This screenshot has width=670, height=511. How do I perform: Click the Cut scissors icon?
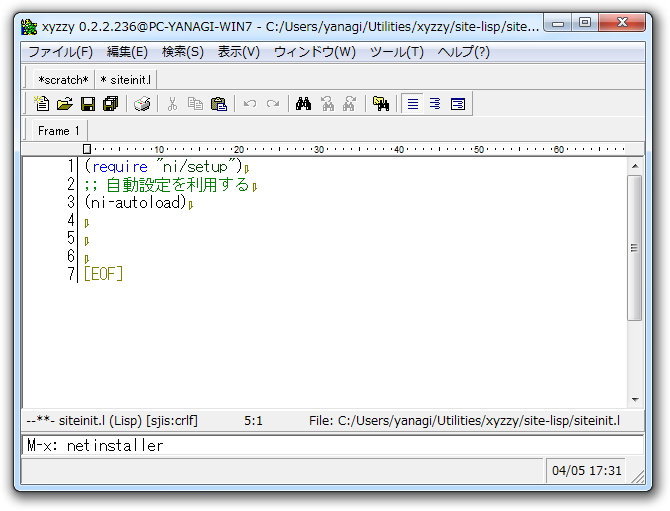pyautogui.click(x=172, y=104)
